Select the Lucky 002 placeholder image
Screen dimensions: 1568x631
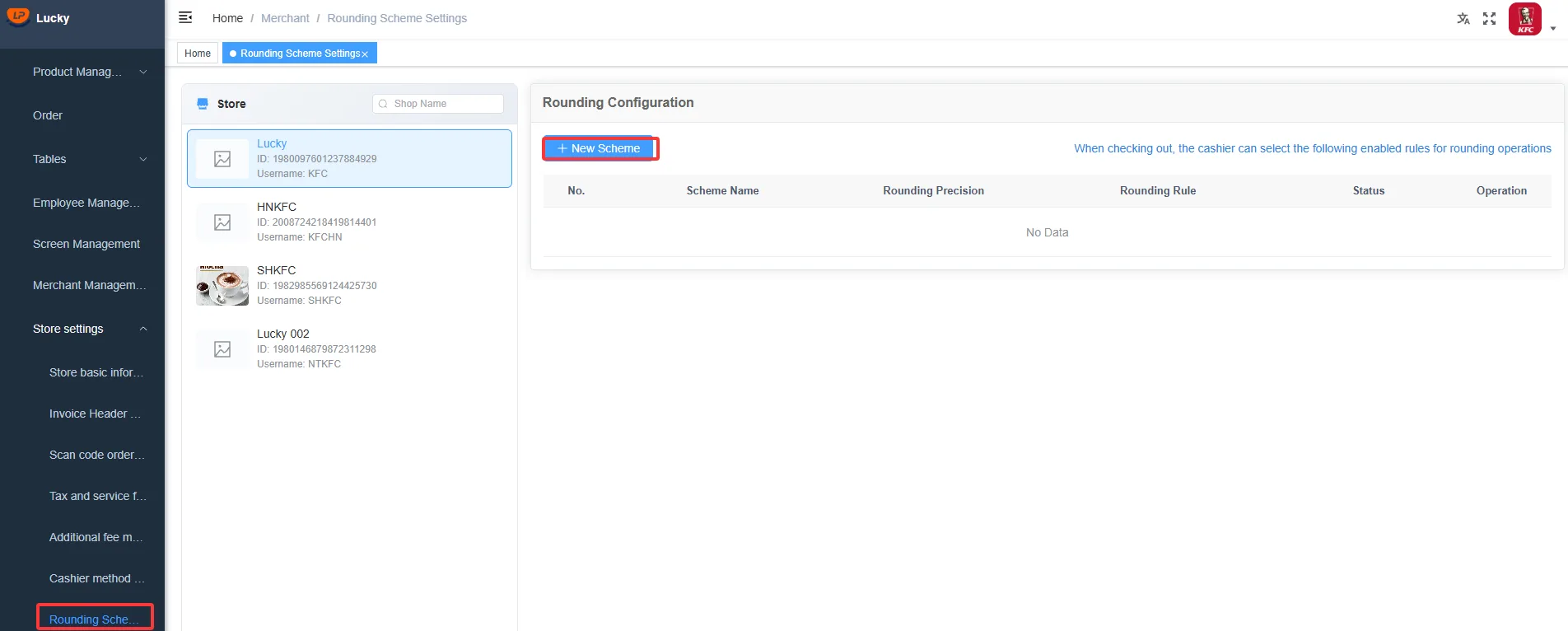(222, 349)
